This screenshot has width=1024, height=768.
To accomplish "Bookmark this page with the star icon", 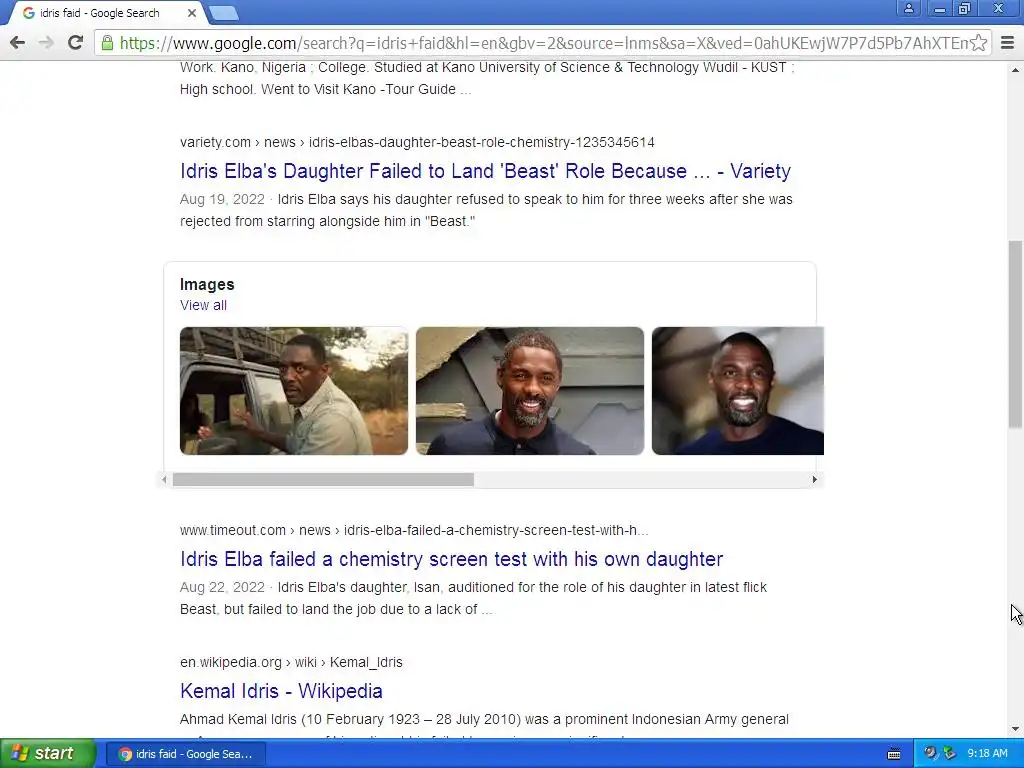I will (978, 43).
